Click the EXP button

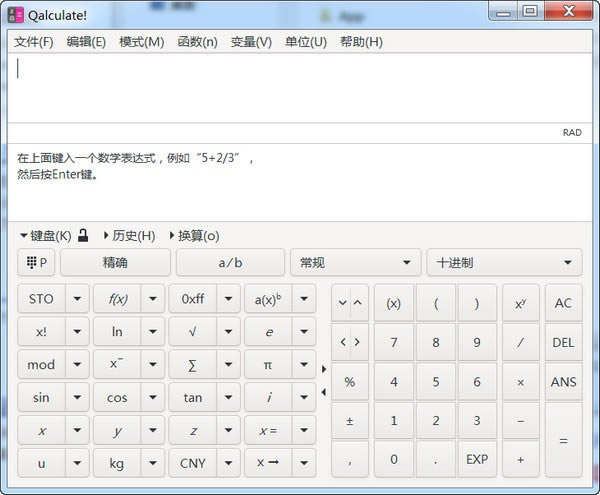(477, 459)
